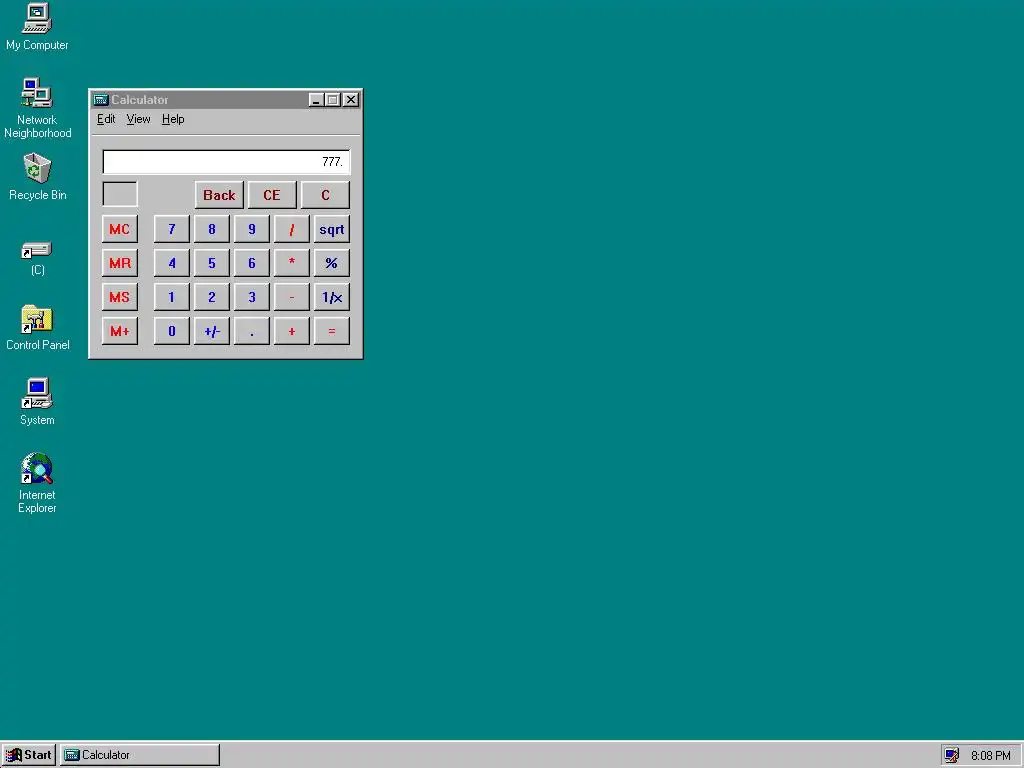This screenshot has height=768, width=1024.
Task: Click the Back button
Action: [x=219, y=195]
